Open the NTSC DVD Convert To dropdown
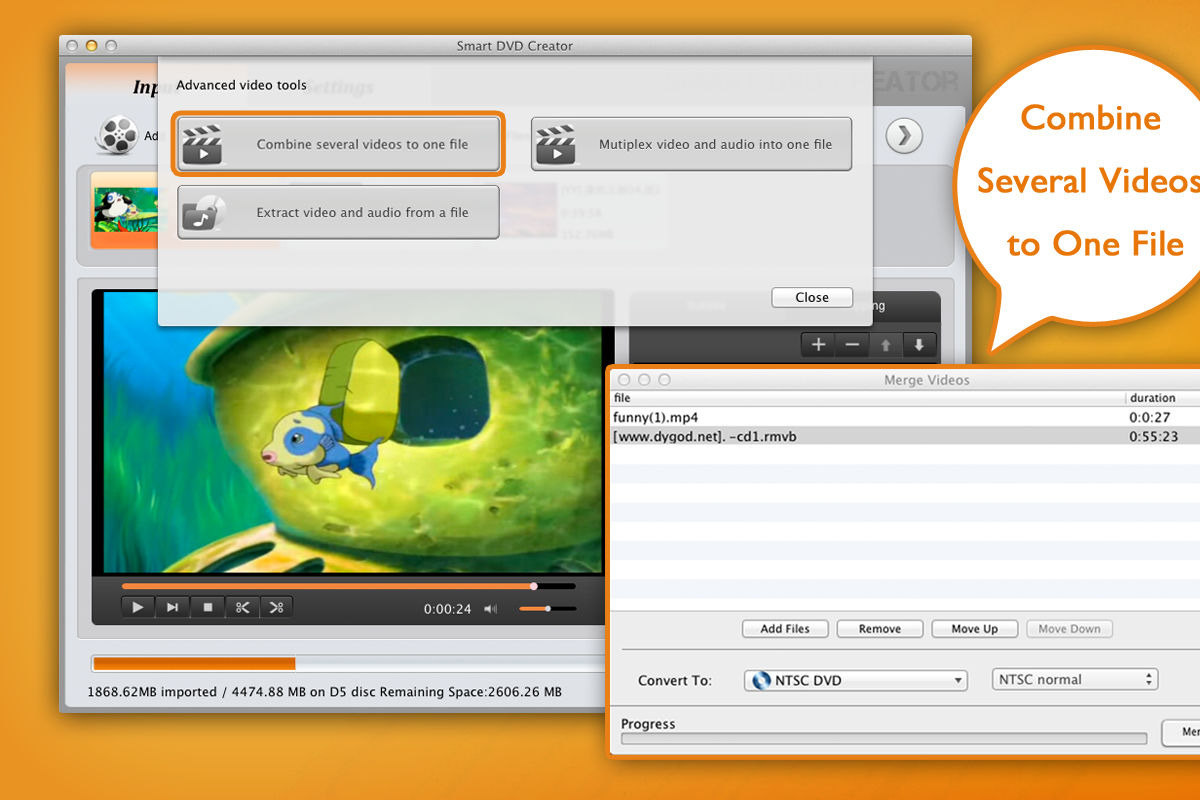The image size is (1200, 800). click(x=856, y=680)
